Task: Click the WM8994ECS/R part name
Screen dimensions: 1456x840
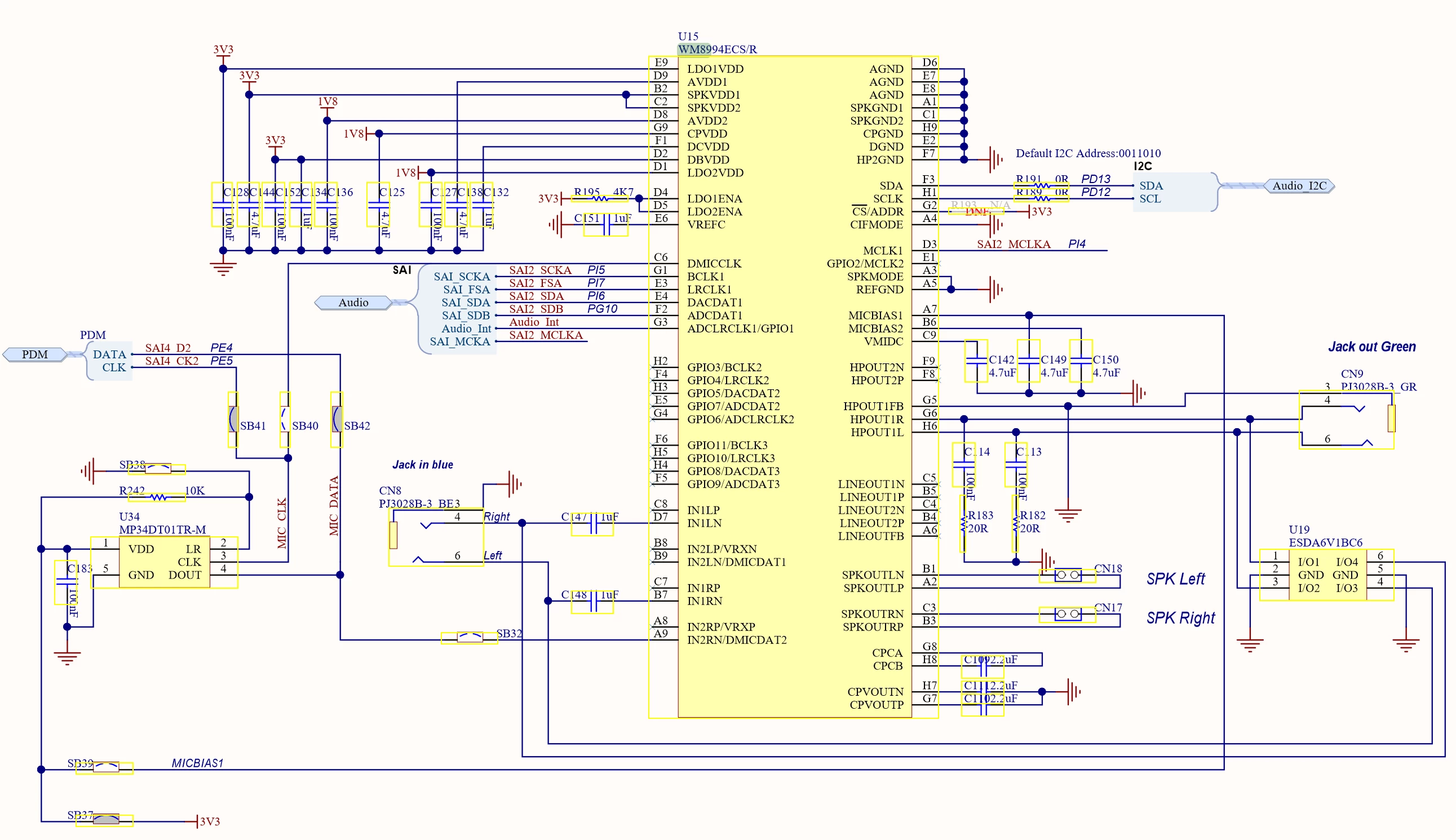Action: pos(718,50)
